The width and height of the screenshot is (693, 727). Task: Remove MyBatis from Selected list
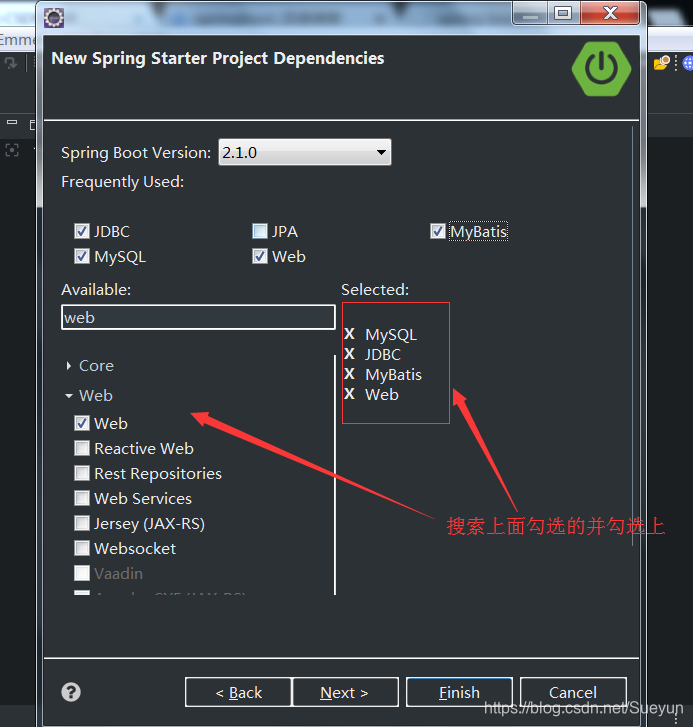tap(350, 374)
